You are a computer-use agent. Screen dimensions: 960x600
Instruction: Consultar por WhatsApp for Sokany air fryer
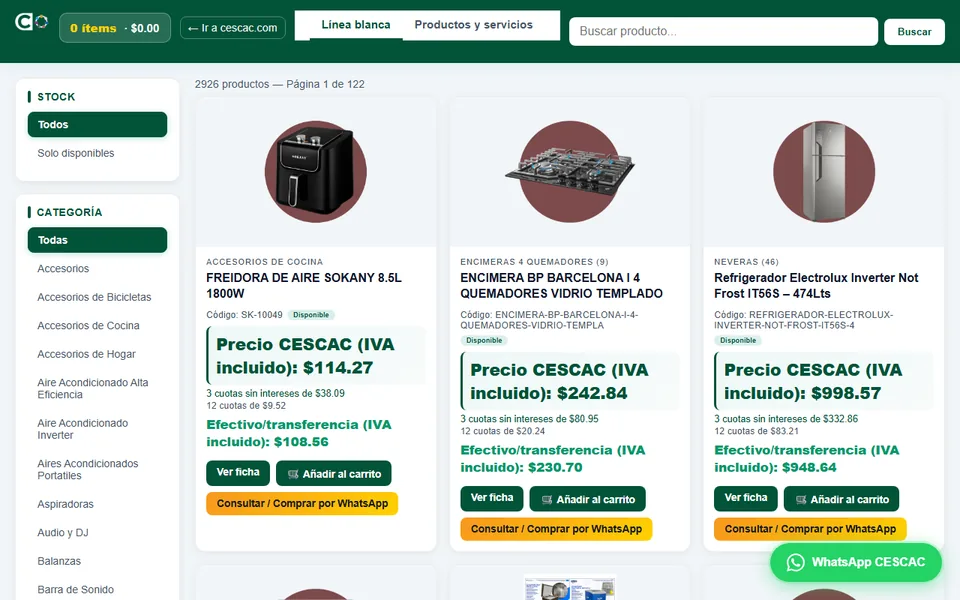click(302, 503)
